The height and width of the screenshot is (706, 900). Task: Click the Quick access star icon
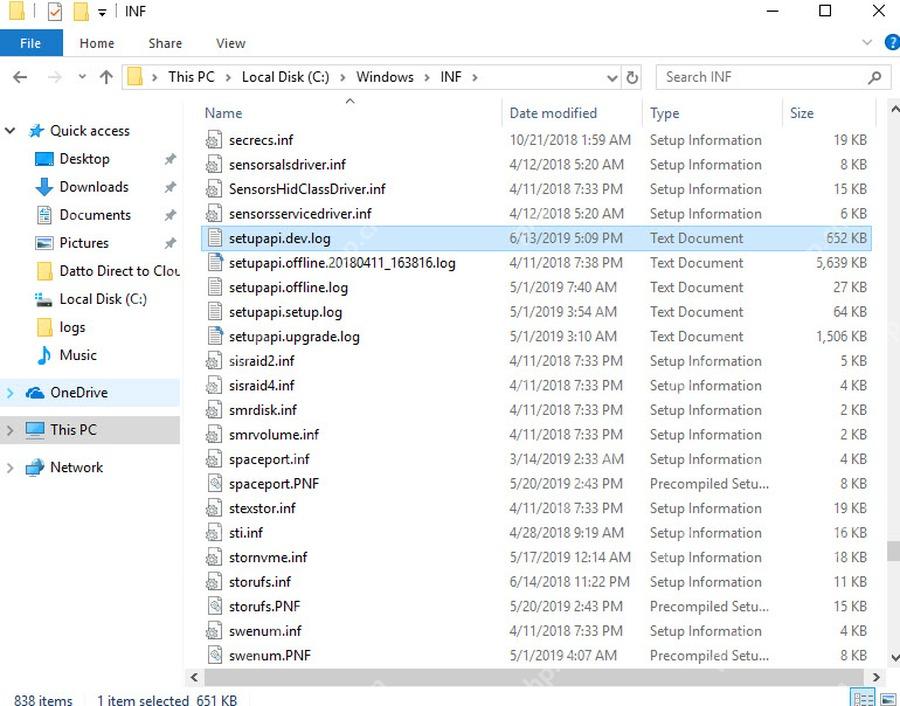click(36, 131)
